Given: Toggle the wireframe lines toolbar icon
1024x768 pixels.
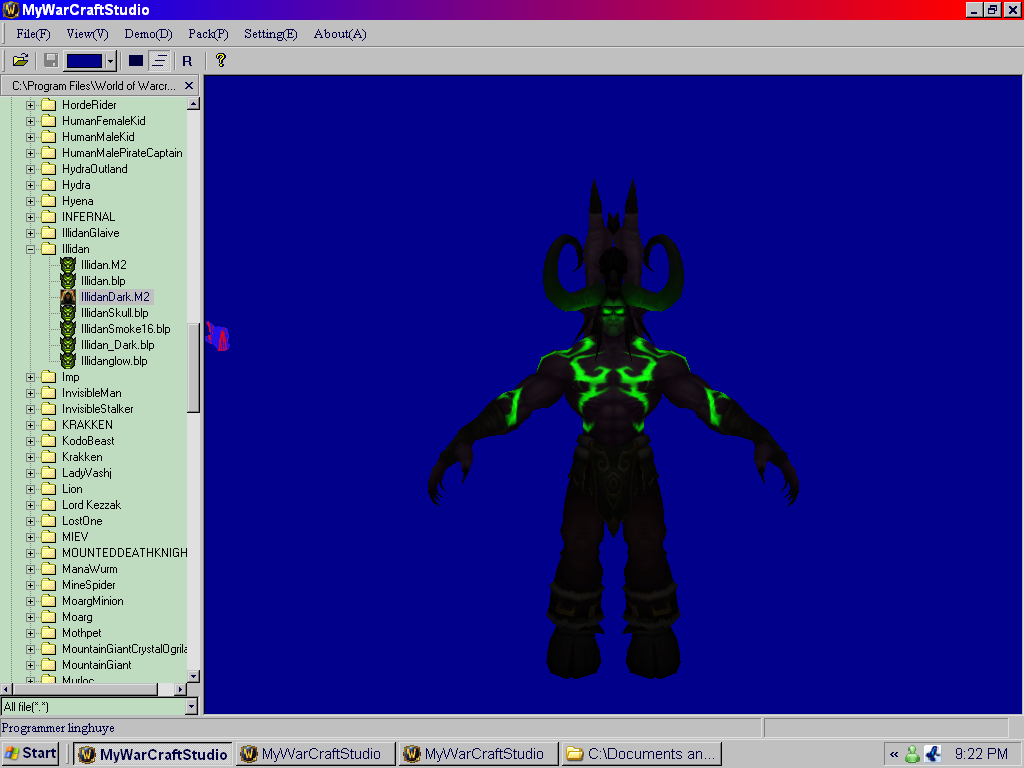Looking at the screenshot, I should 160,61.
